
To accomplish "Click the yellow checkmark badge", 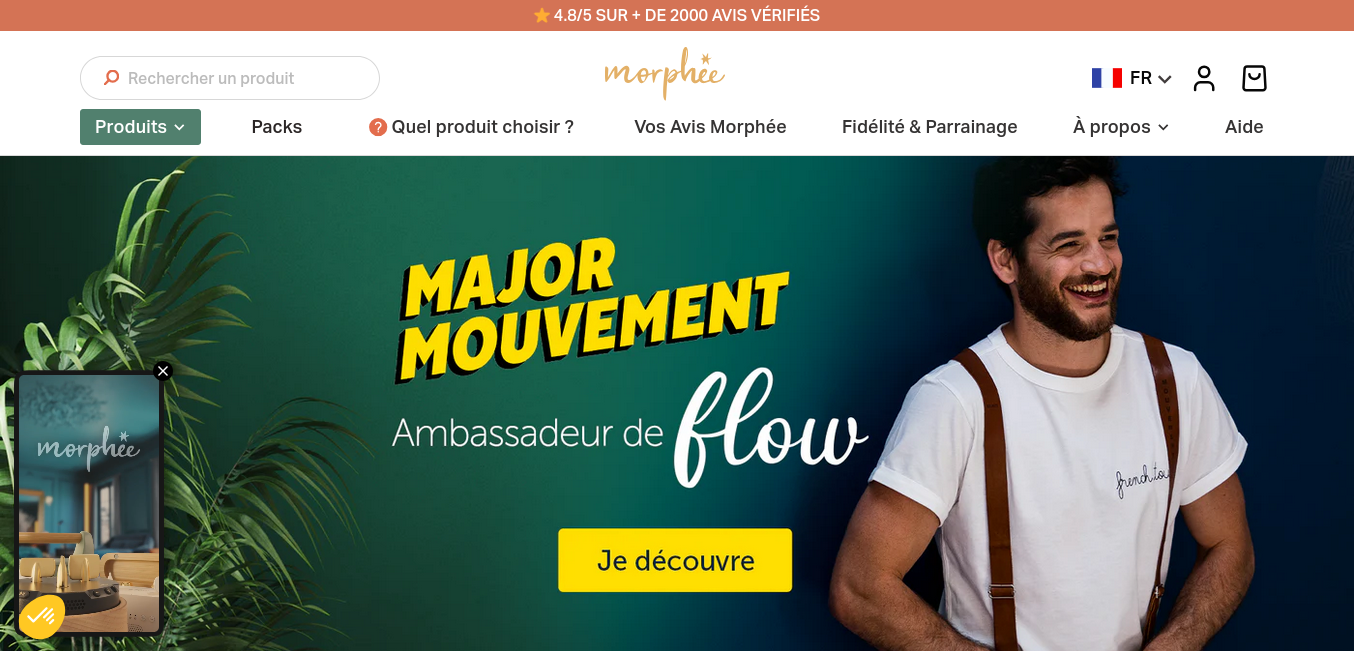I will (41, 616).
